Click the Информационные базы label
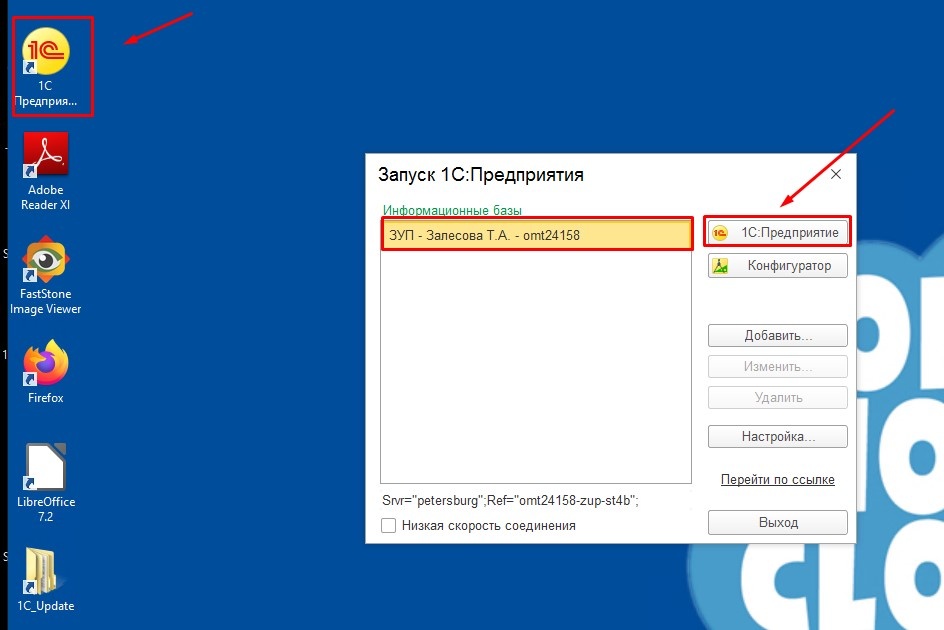 (x=452, y=210)
